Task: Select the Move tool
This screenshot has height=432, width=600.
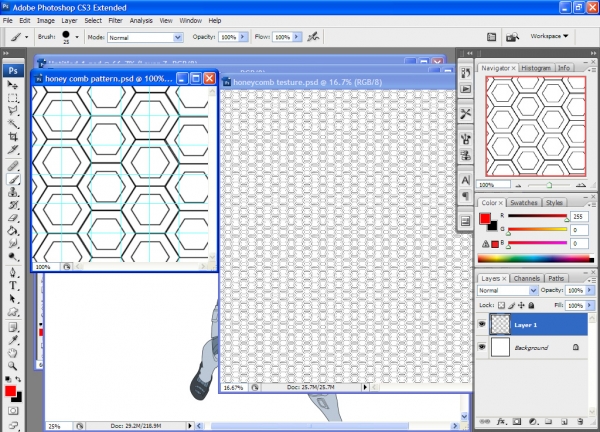Action: click(13, 85)
